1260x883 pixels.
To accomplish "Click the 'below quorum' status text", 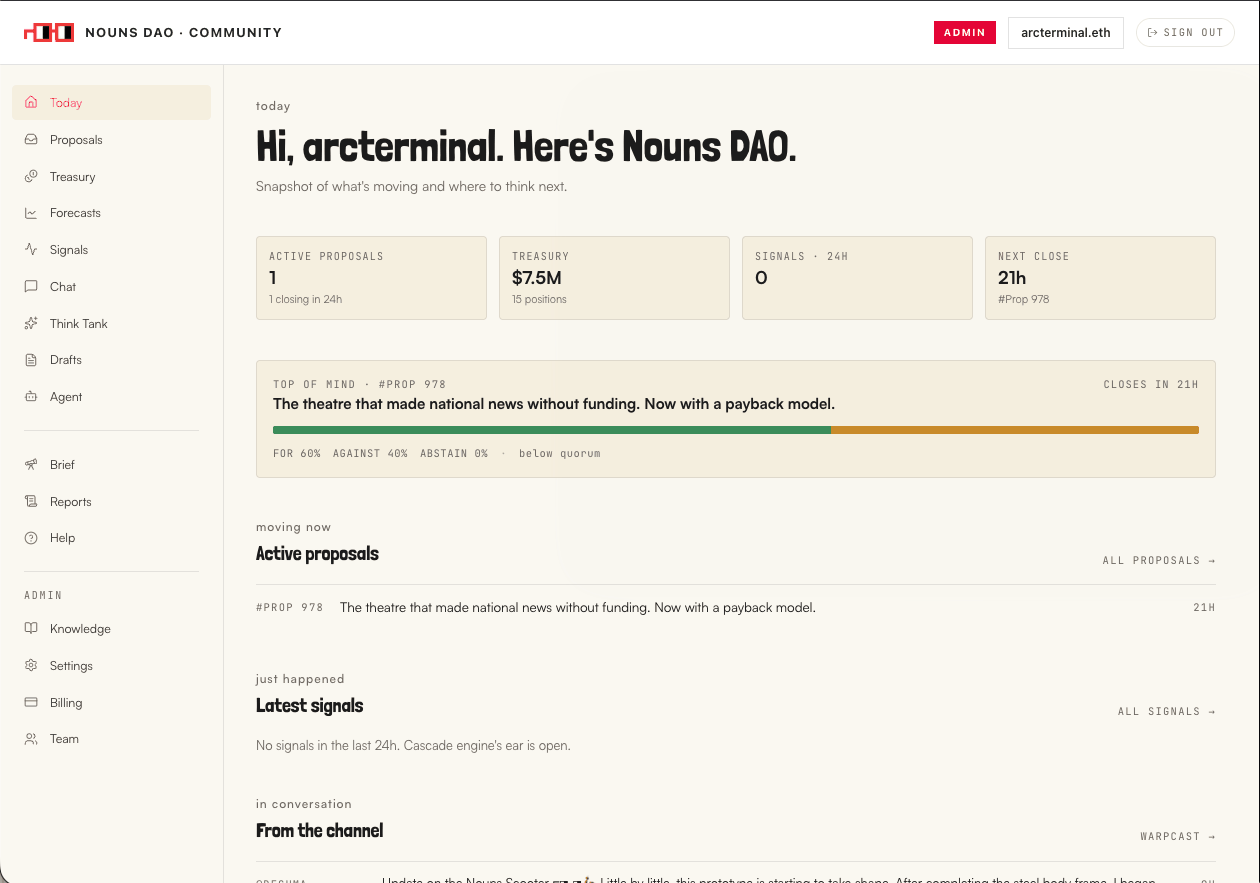I will click(x=560, y=453).
